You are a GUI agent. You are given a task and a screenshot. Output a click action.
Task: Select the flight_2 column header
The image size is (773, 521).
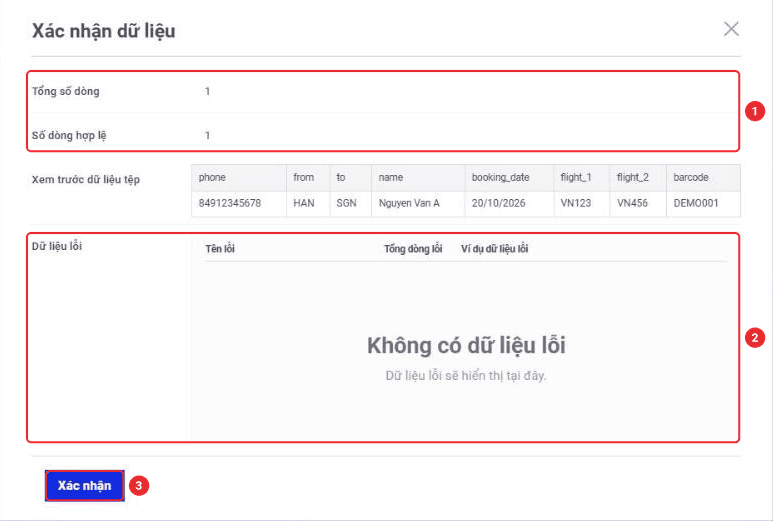point(638,177)
